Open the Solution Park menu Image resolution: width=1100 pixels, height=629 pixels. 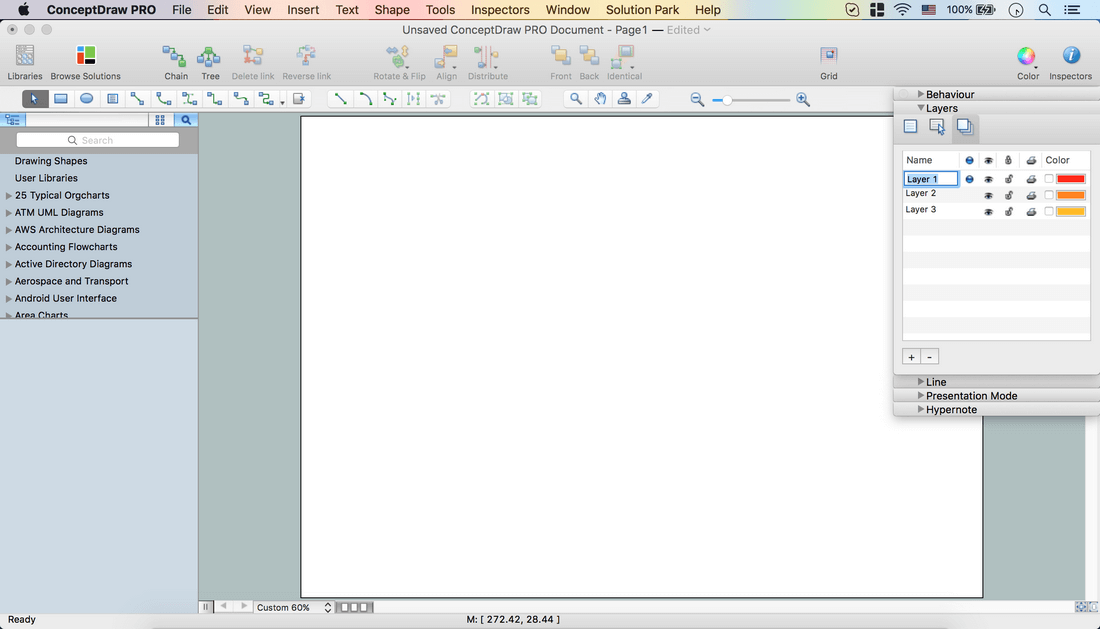(x=642, y=10)
